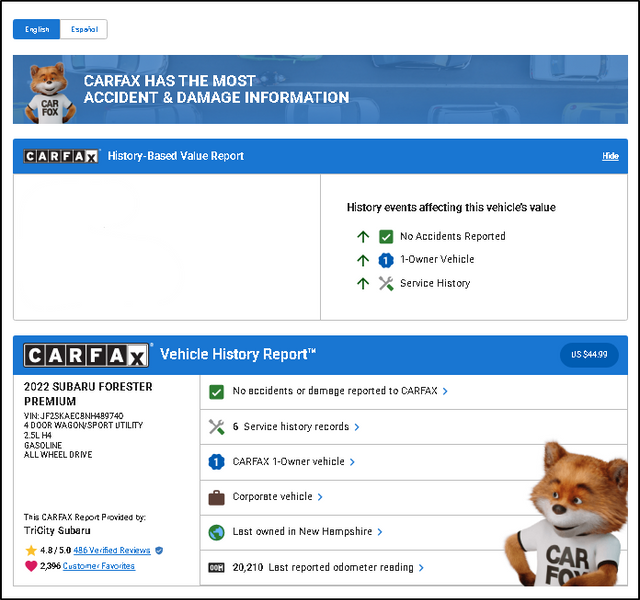Expand chevron after CARFAX 1-Owner vehicle

[352, 462]
